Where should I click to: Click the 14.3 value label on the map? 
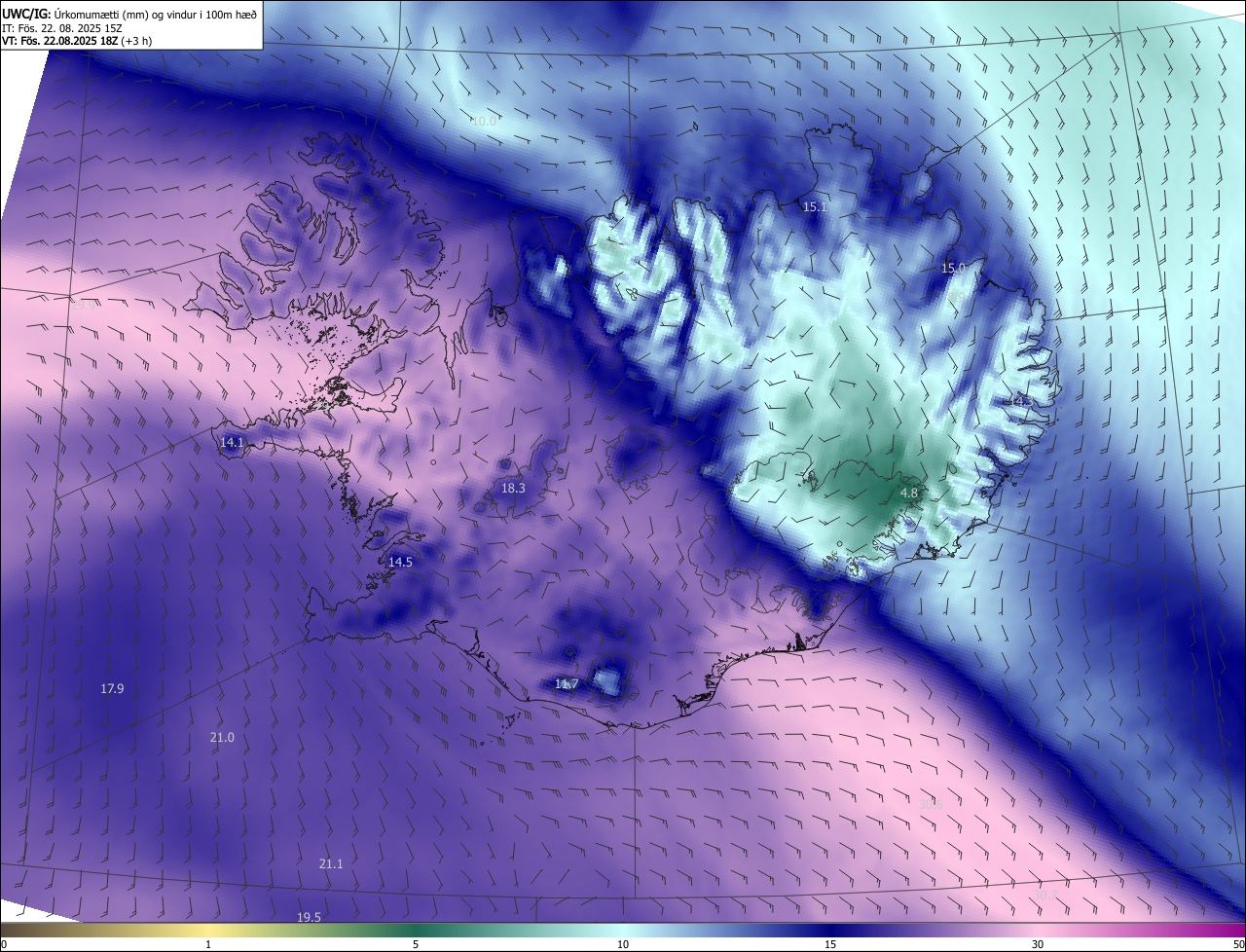(1021, 401)
